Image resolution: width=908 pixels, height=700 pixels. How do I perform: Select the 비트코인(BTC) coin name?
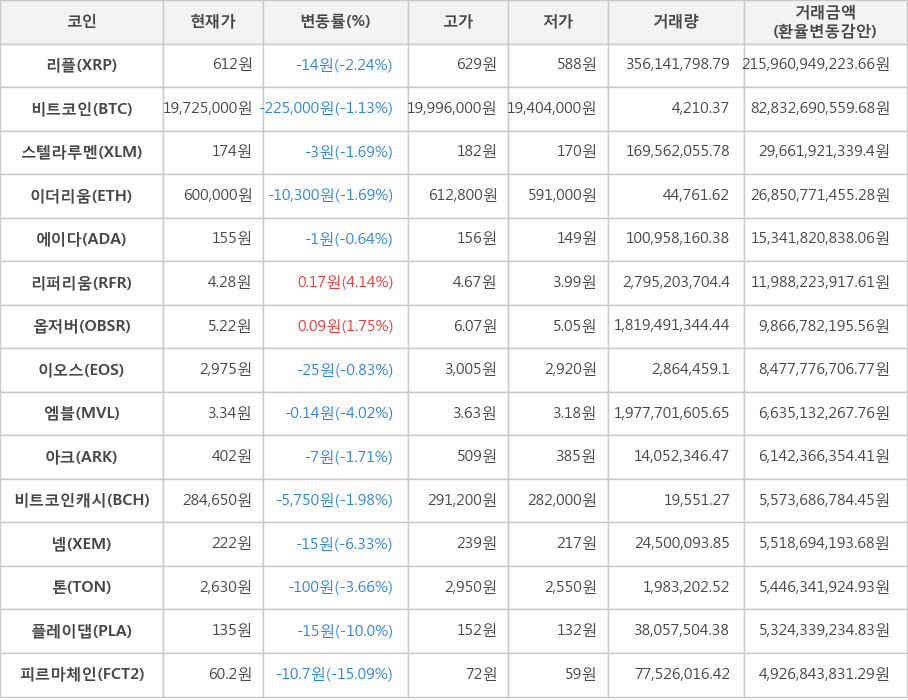point(82,109)
